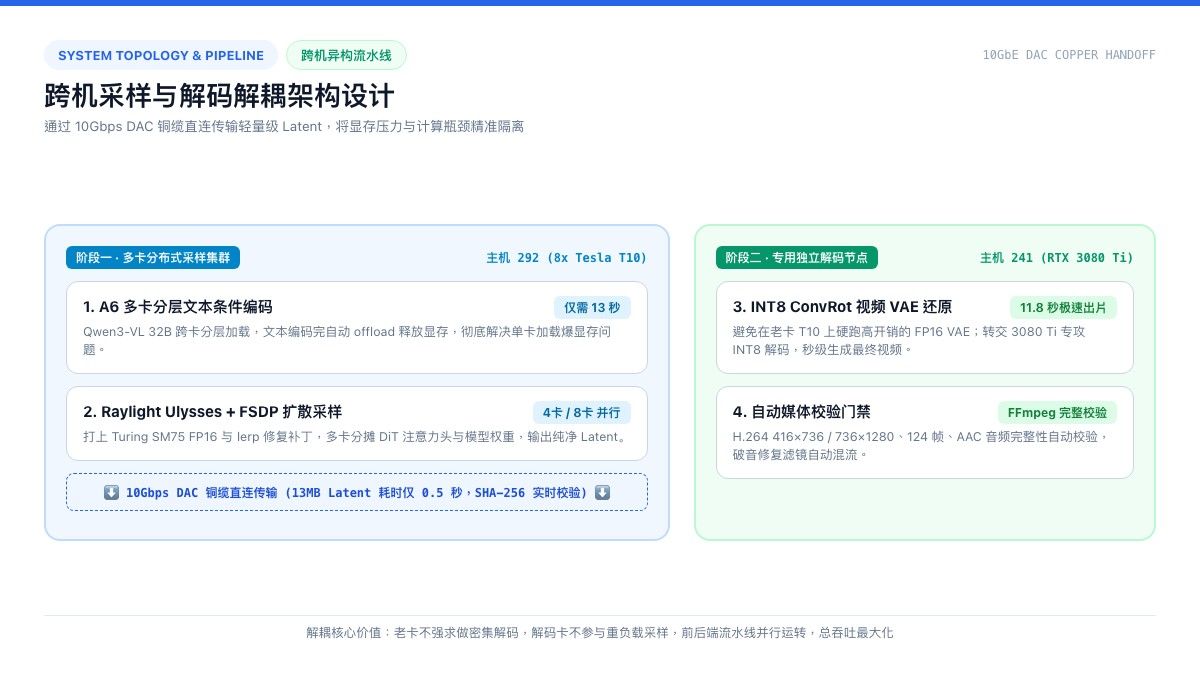Screen dimensions: 1200x675
Task: Click the "阶段一 · 多卡分布式采样集群" stage label
Action: tap(153, 257)
